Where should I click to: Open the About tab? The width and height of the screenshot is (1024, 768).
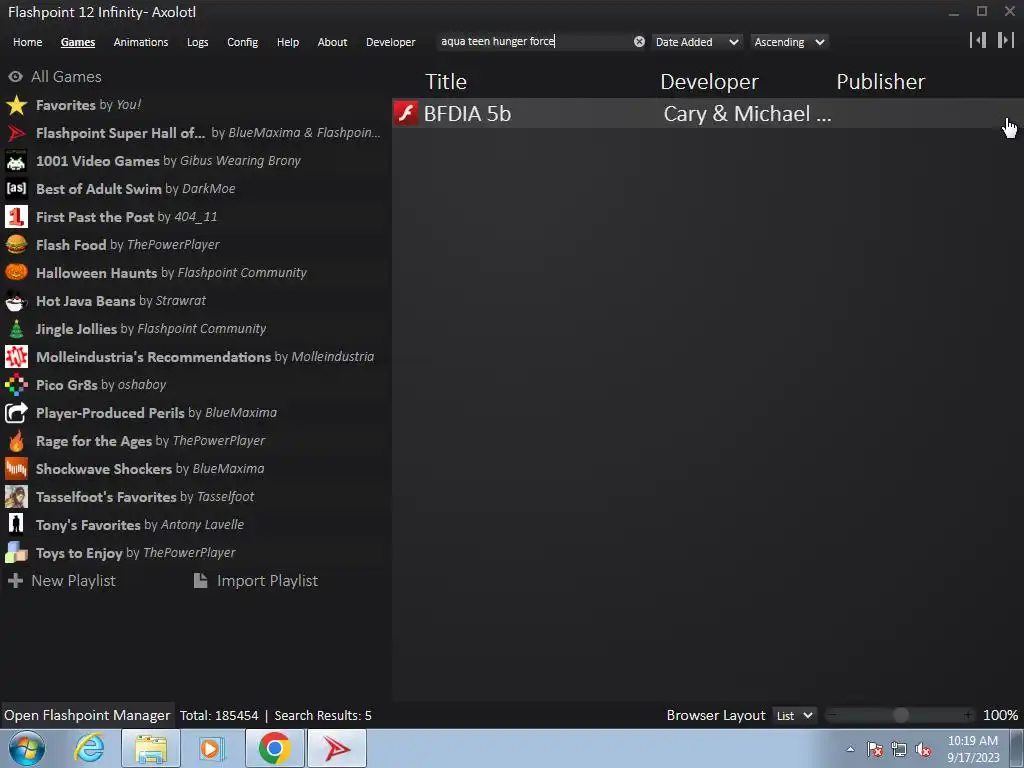(x=332, y=42)
